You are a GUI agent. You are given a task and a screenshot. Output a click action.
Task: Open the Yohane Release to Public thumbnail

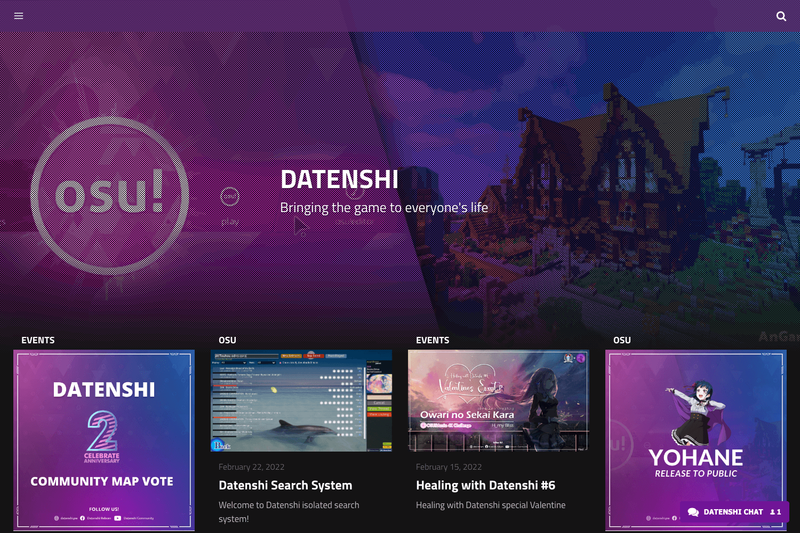[696, 440]
